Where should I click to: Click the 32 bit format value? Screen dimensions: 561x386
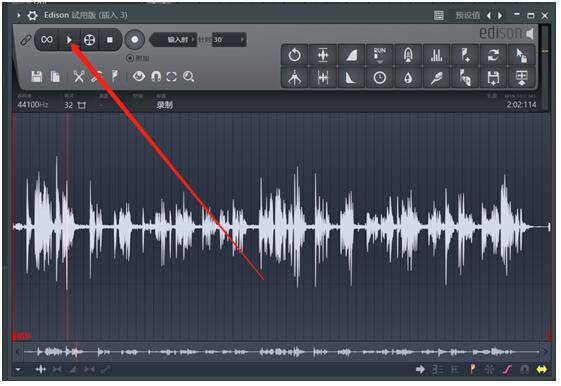coord(68,105)
